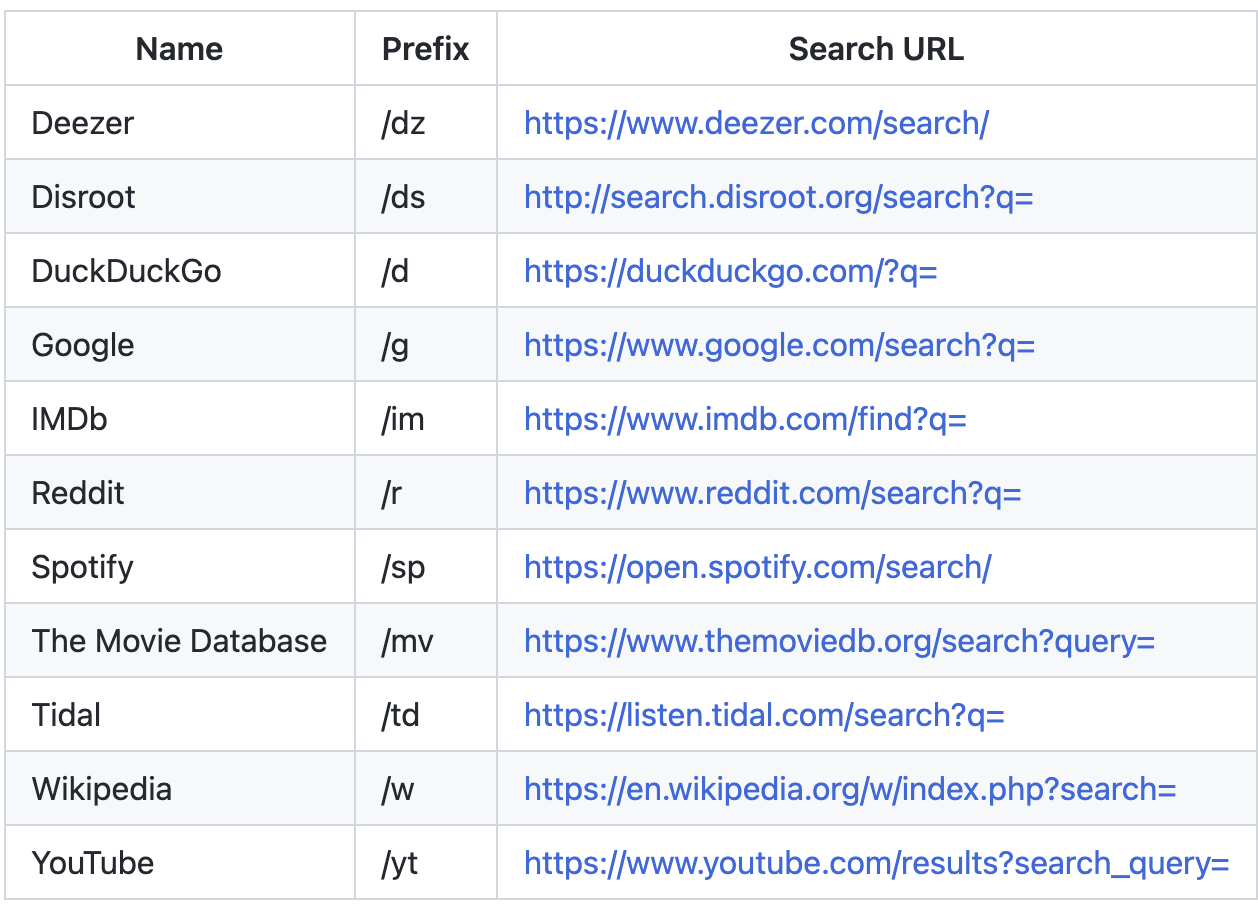Select the /yt prefix text
This screenshot has width=1258, height=912.
pos(400,863)
